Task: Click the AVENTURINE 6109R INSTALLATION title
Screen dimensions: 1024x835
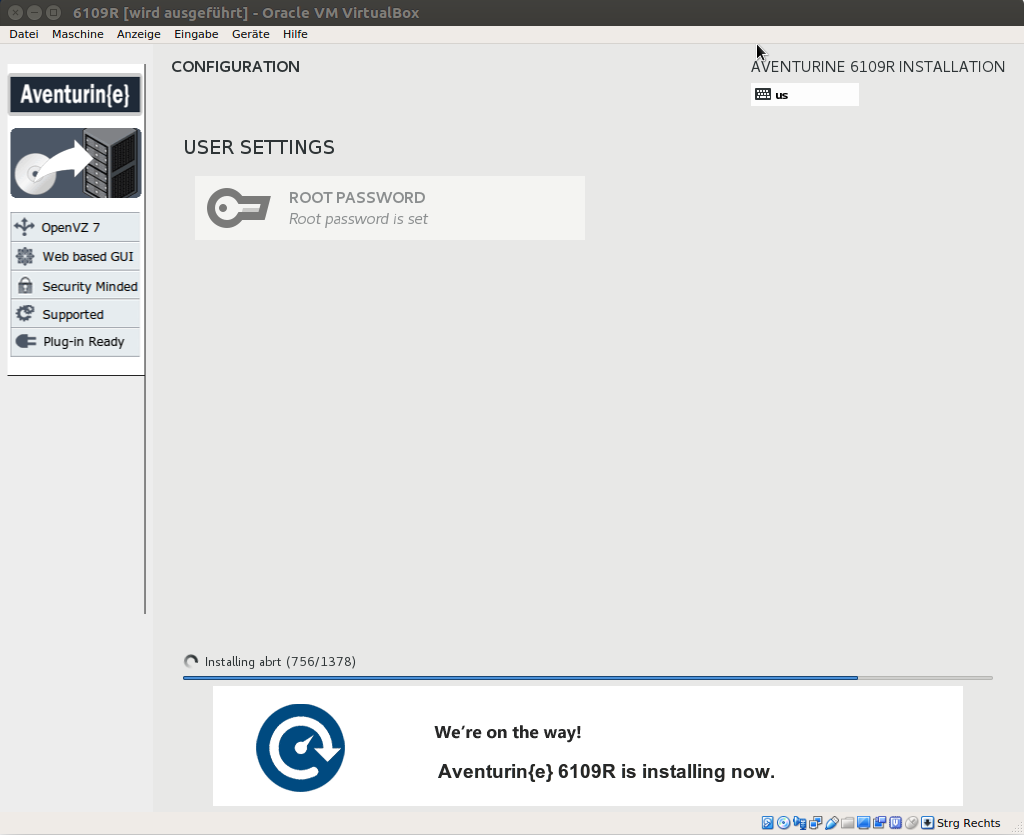Action: pyautogui.click(x=878, y=67)
